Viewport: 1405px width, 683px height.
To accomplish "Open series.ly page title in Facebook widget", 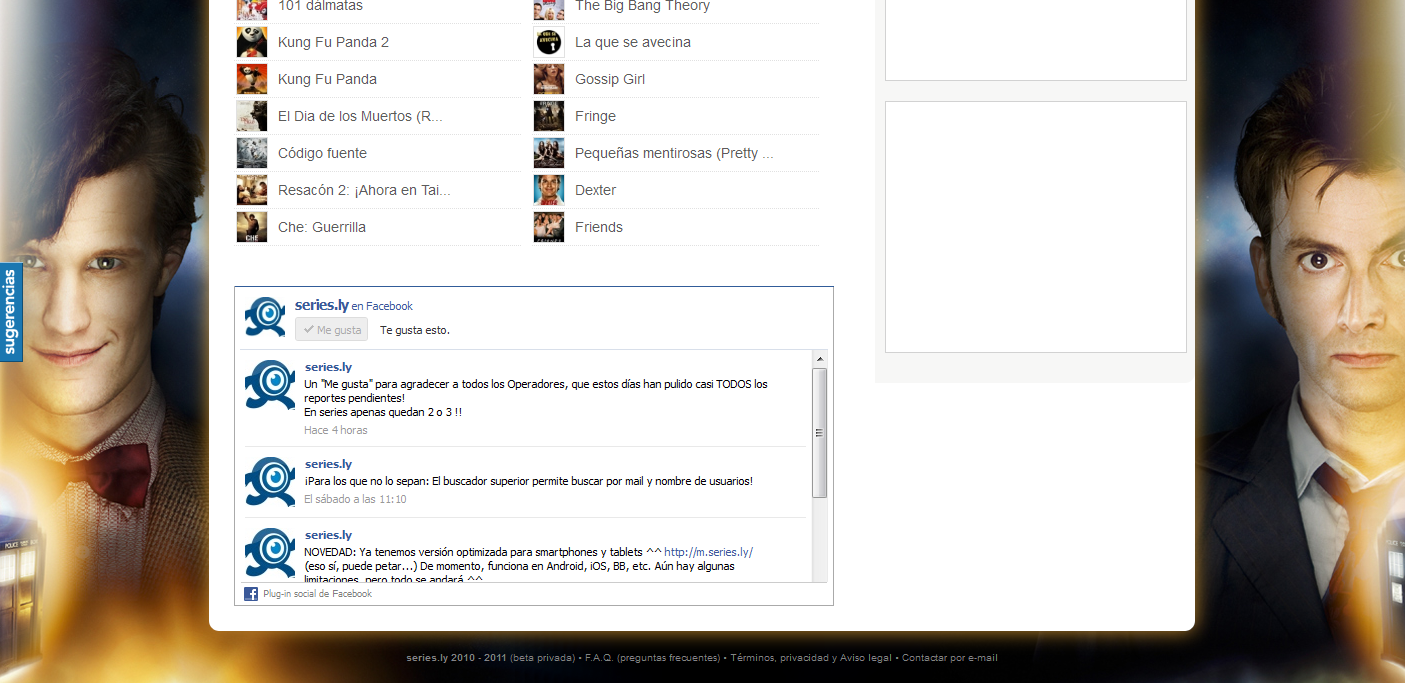I will (321, 305).
